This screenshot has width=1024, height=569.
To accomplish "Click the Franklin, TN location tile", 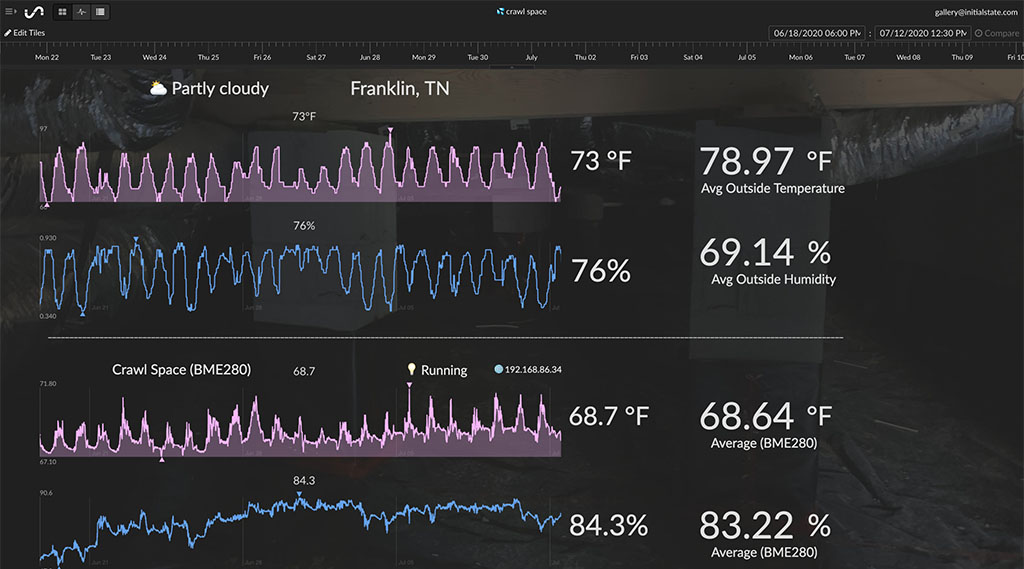I will coord(399,89).
